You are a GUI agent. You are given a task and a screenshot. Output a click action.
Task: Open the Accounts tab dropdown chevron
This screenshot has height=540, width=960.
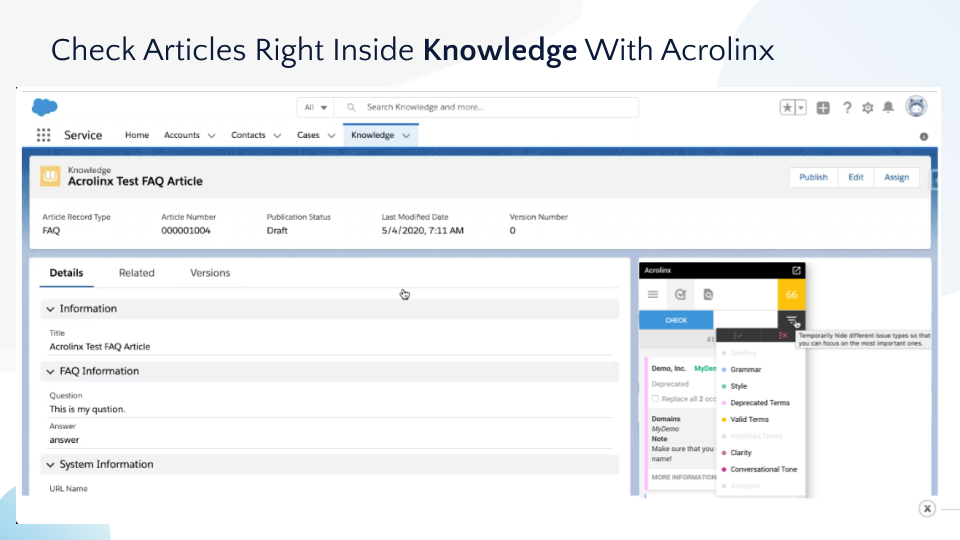pos(212,136)
